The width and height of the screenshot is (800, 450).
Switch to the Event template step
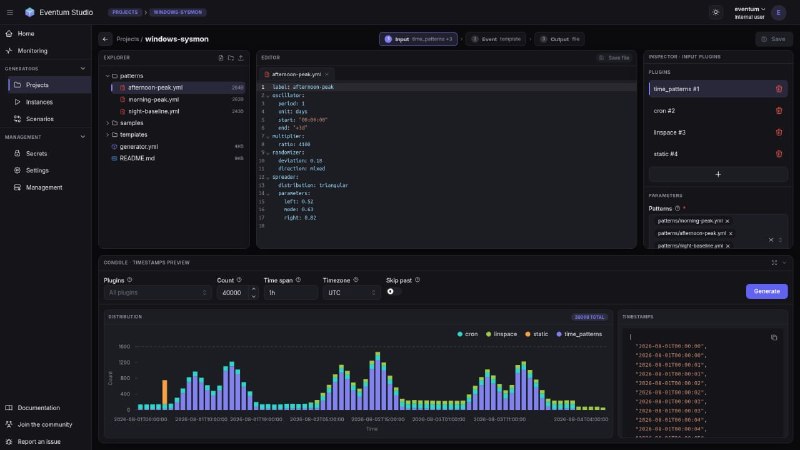pos(496,39)
